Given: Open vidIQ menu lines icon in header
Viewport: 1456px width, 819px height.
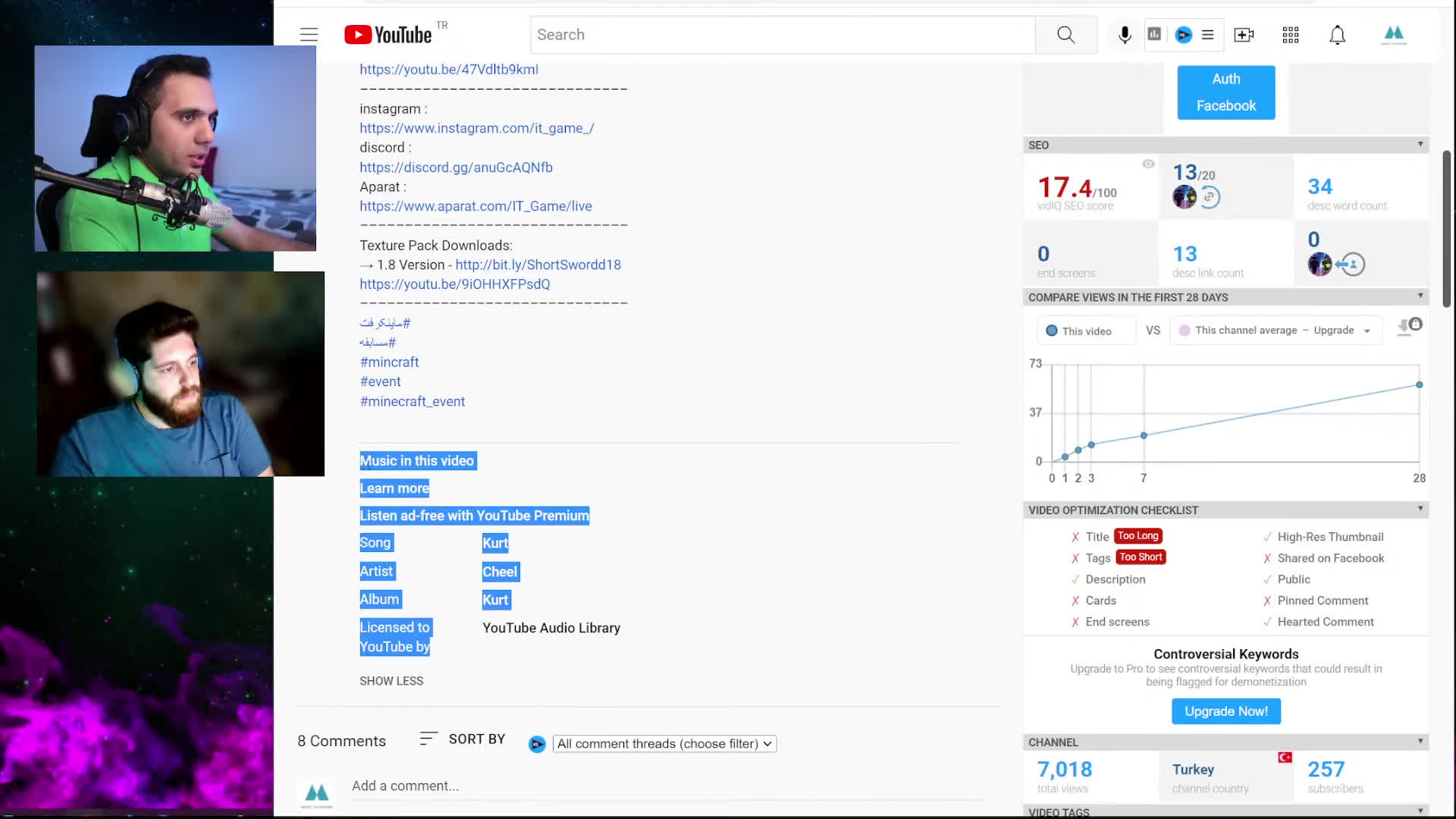Looking at the screenshot, I should click(x=1208, y=35).
